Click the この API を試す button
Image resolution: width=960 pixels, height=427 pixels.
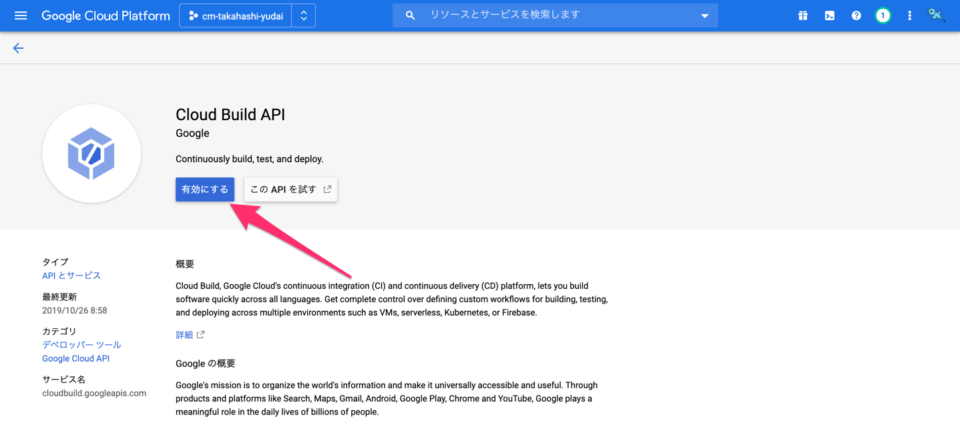click(291, 189)
